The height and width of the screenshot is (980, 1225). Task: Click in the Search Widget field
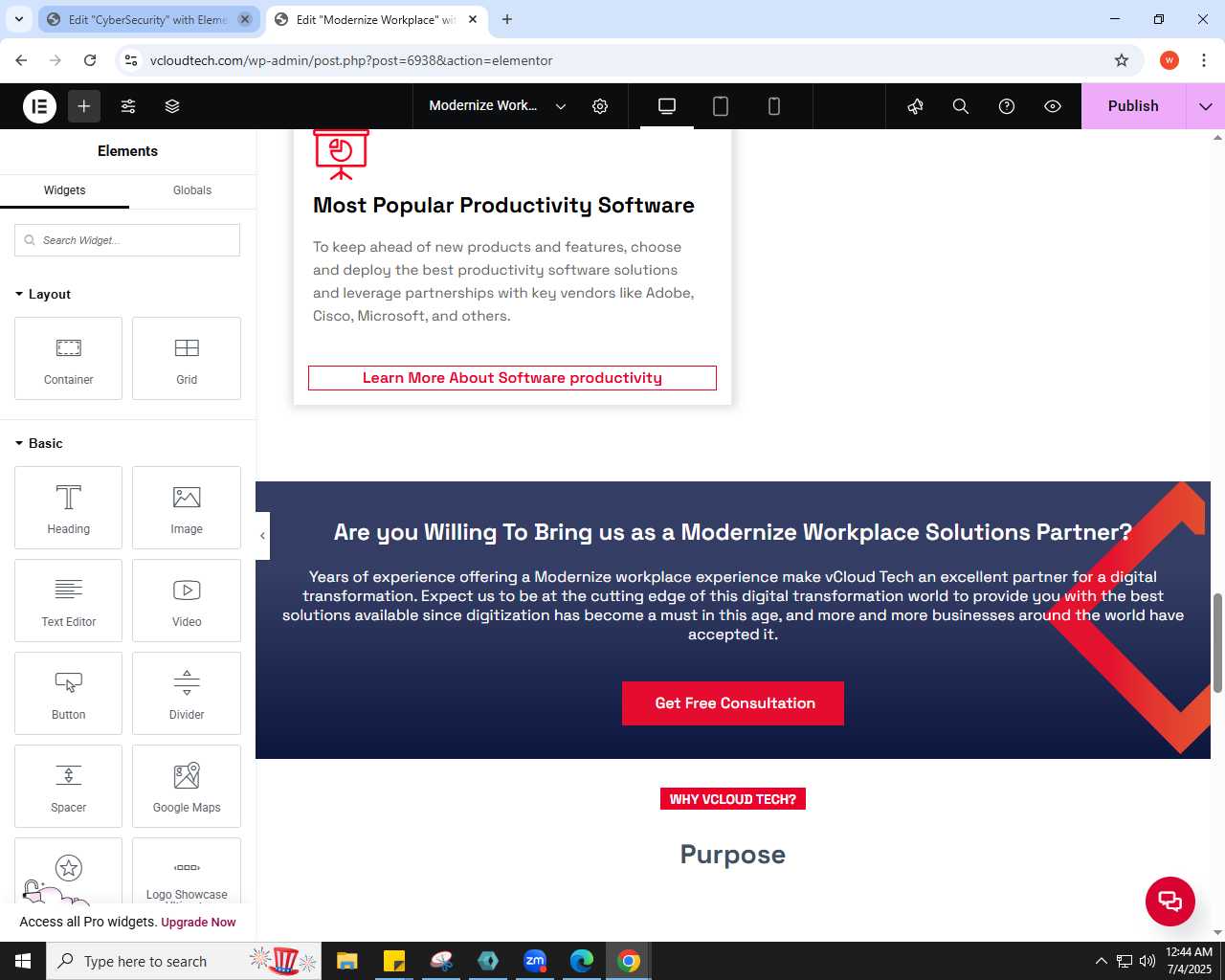[x=127, y=240]
